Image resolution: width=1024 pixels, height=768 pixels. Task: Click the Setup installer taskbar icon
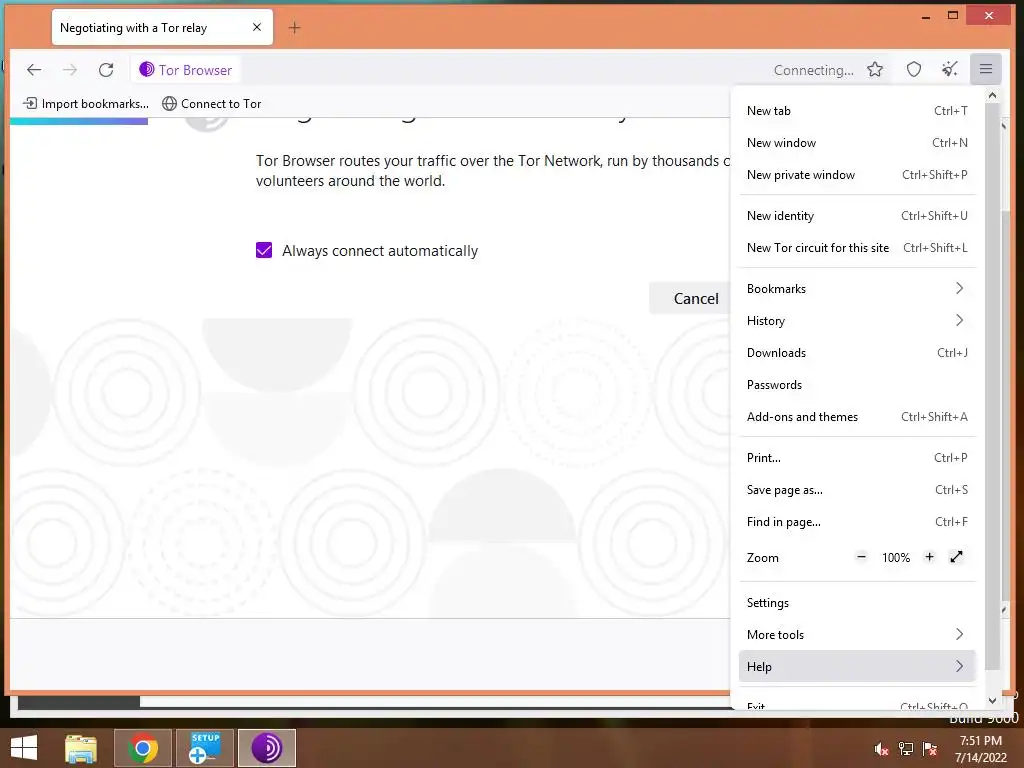[x=205, y=748]
